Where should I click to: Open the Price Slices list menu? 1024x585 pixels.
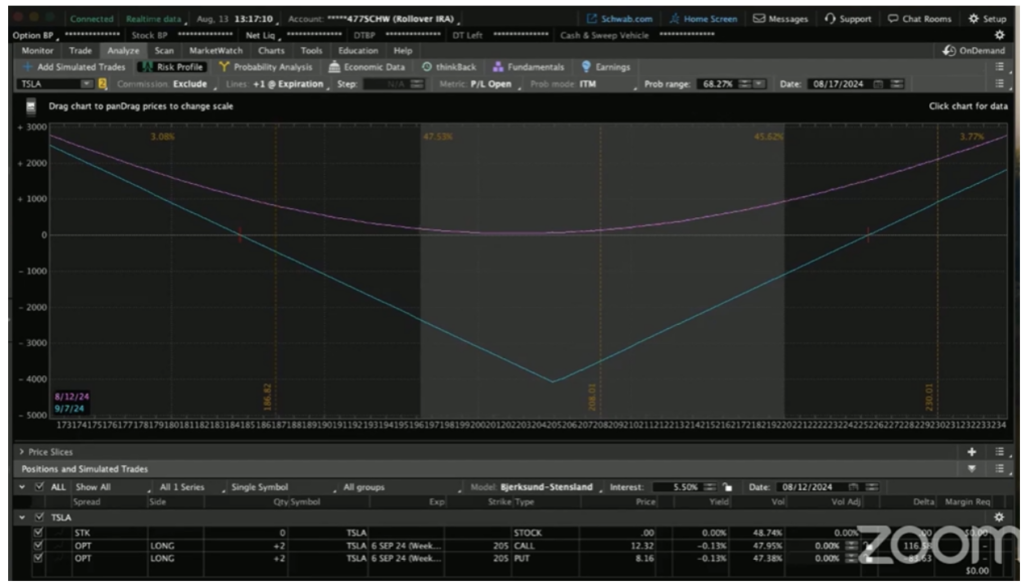click(x=999, y=452)
